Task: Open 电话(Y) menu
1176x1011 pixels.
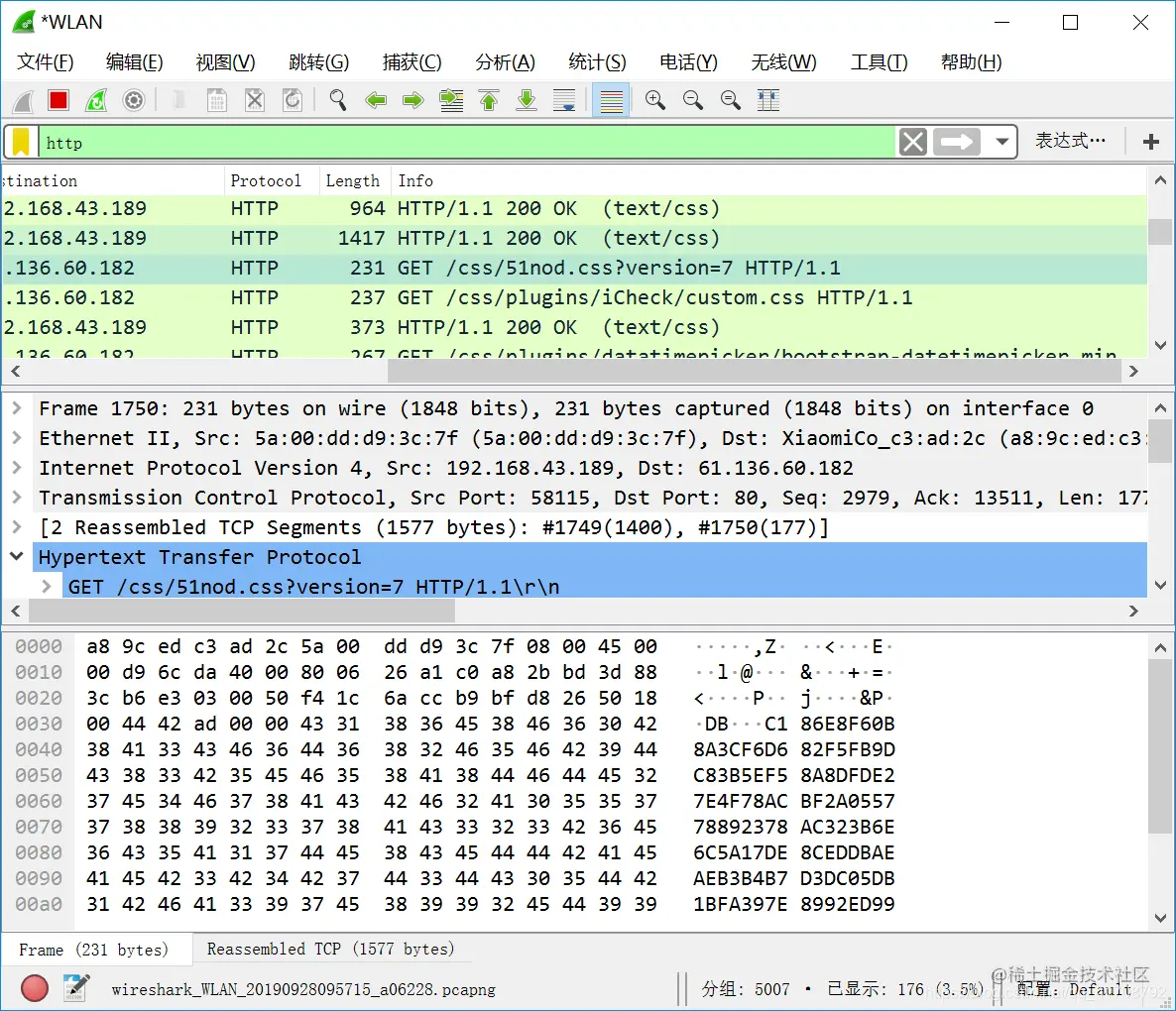Action: 688,62
